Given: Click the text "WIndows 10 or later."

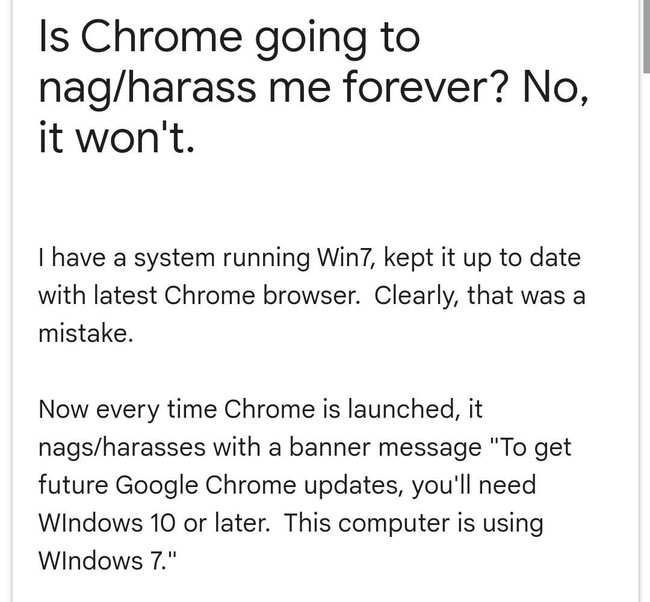Looking at the screenshot, I should click(x=154, y=523).
